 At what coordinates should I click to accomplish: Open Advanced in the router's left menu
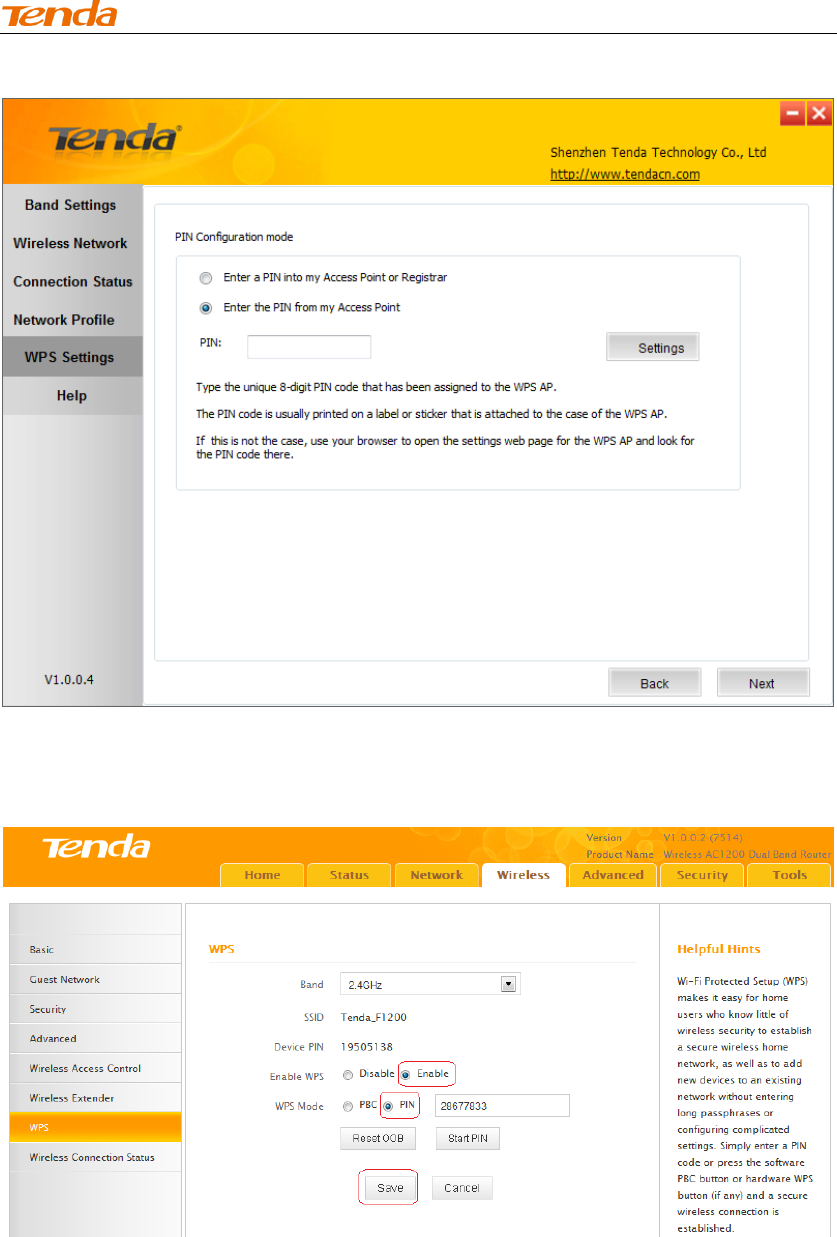[x=95, y=1038]
